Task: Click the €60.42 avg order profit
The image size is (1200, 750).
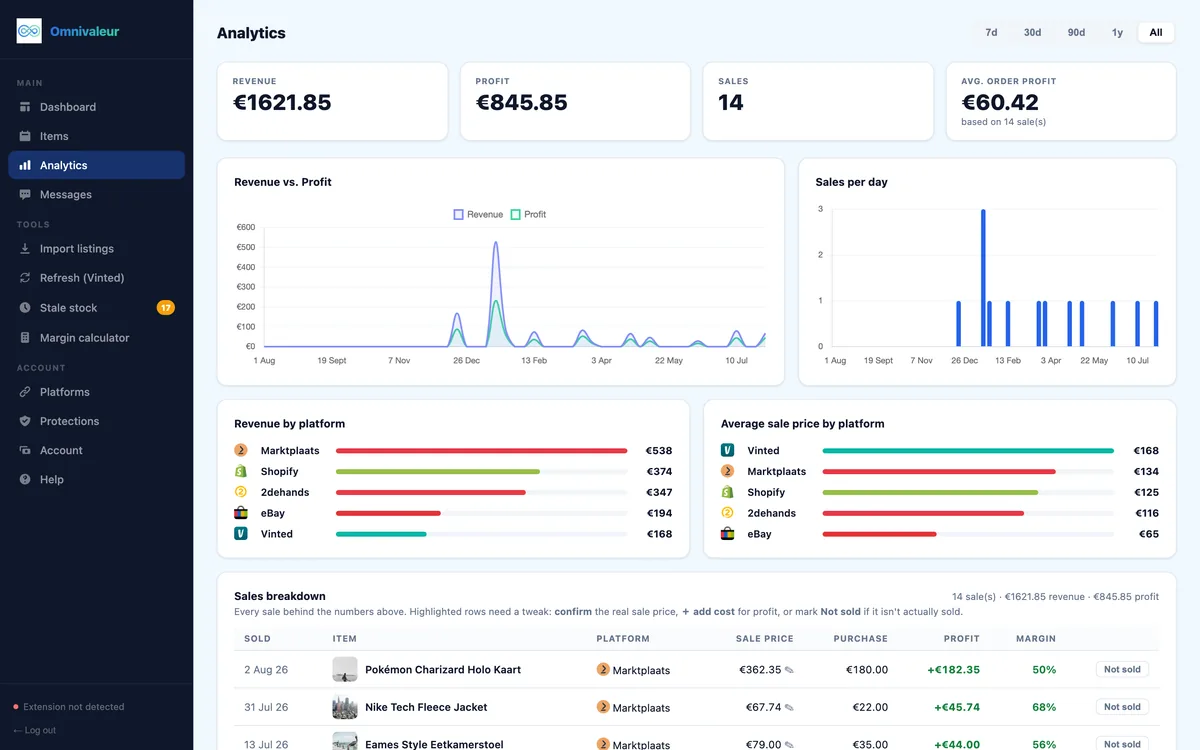Action: pyautogui.click(x=1000, y=102)
